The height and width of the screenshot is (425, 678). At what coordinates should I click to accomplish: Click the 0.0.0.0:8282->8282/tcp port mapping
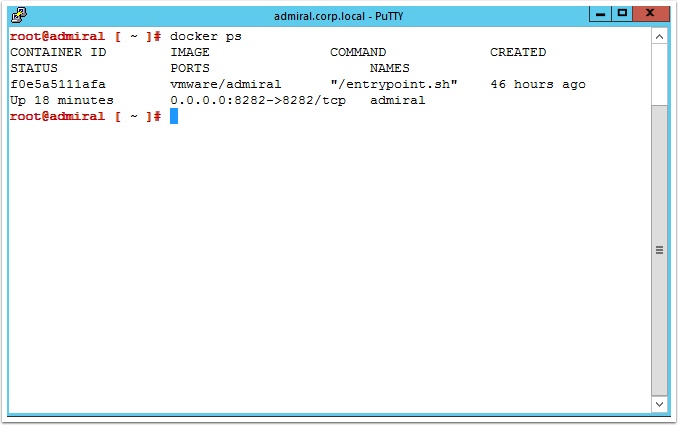point(258,100)
